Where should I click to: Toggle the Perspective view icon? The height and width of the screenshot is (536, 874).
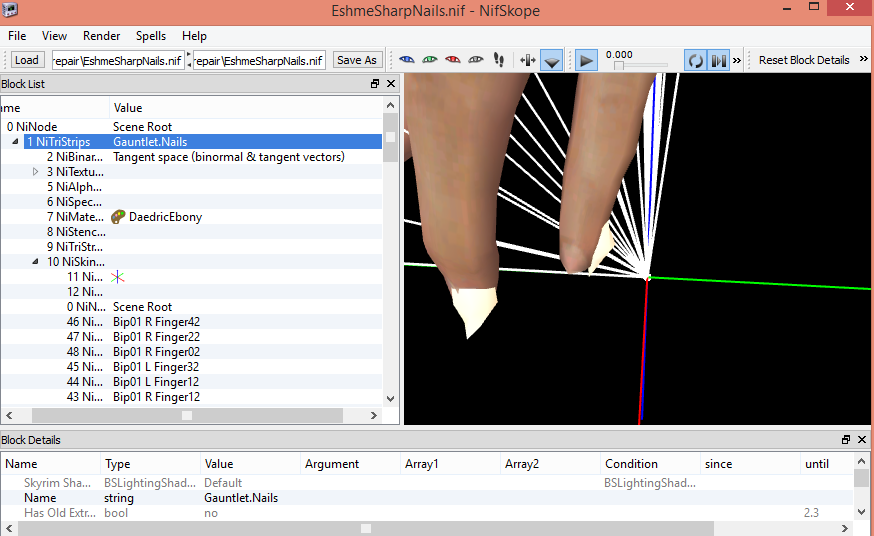point(552,60)
